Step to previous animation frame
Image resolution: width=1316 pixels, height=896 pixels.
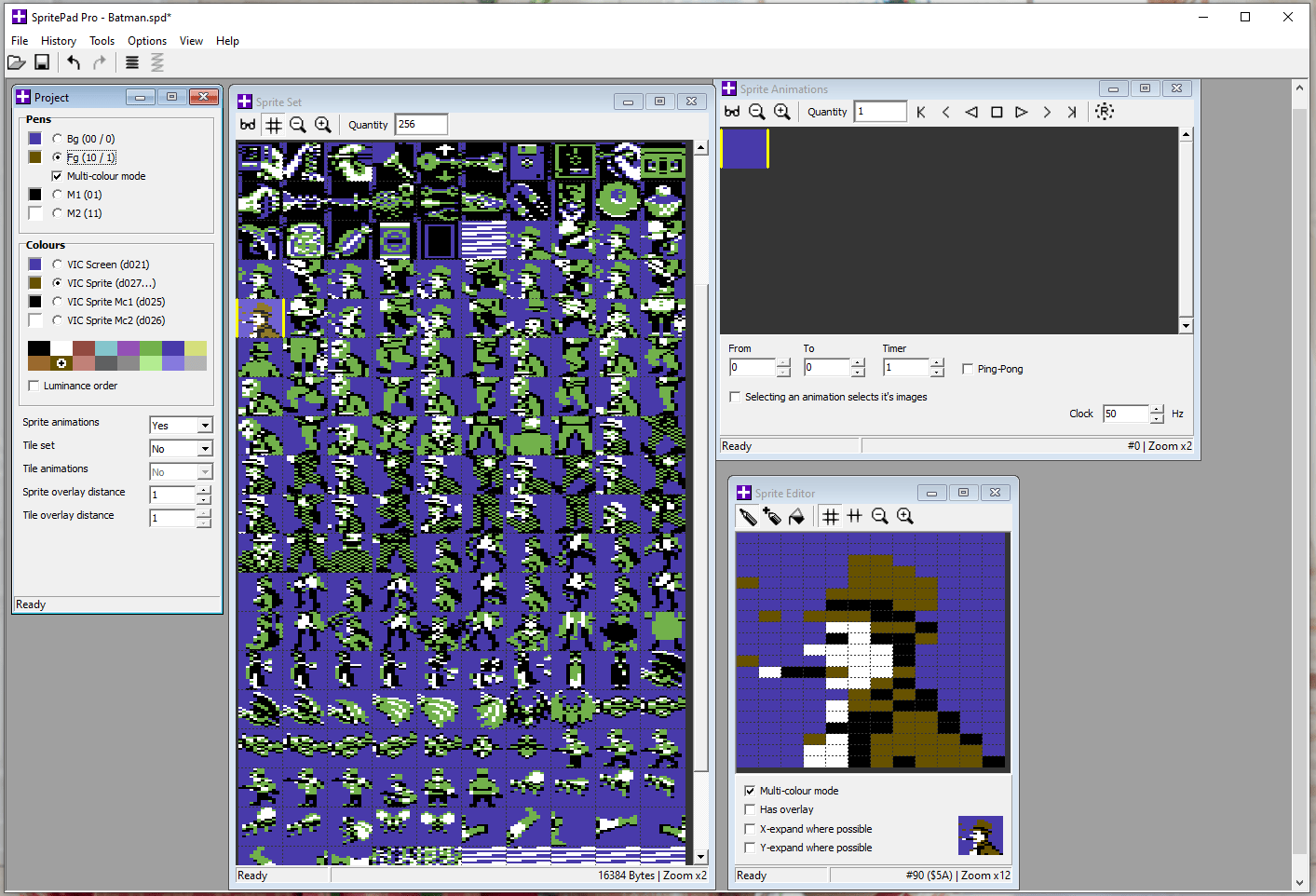[x=946, y=112]
